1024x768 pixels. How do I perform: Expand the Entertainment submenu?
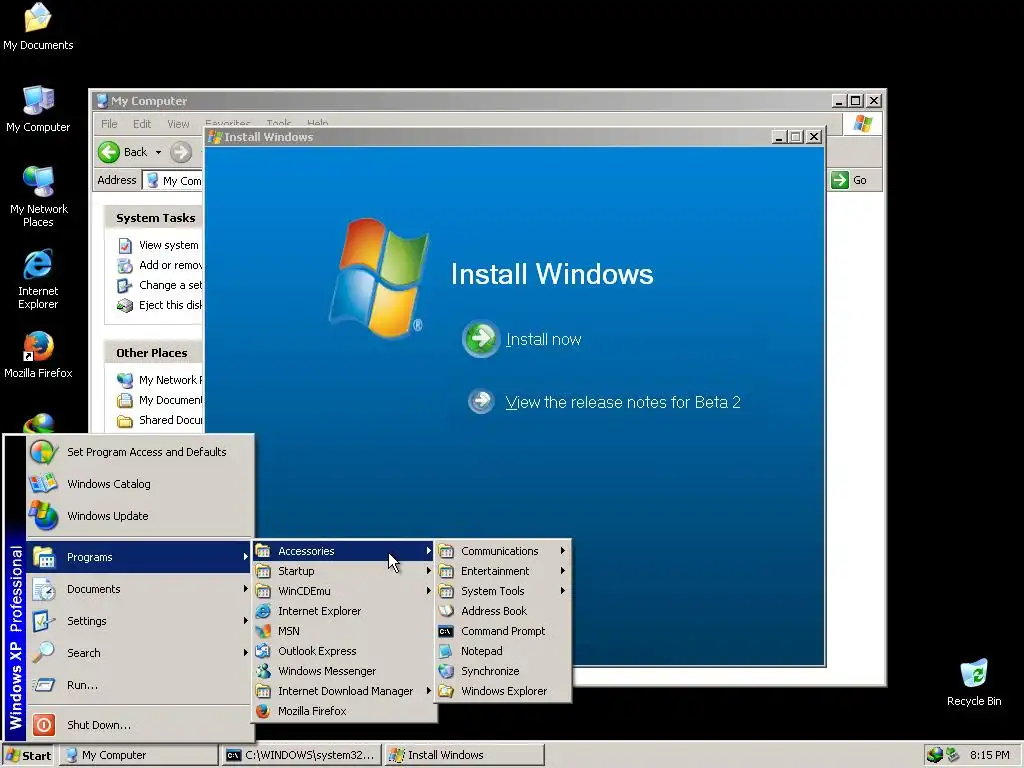click(503, 571)
